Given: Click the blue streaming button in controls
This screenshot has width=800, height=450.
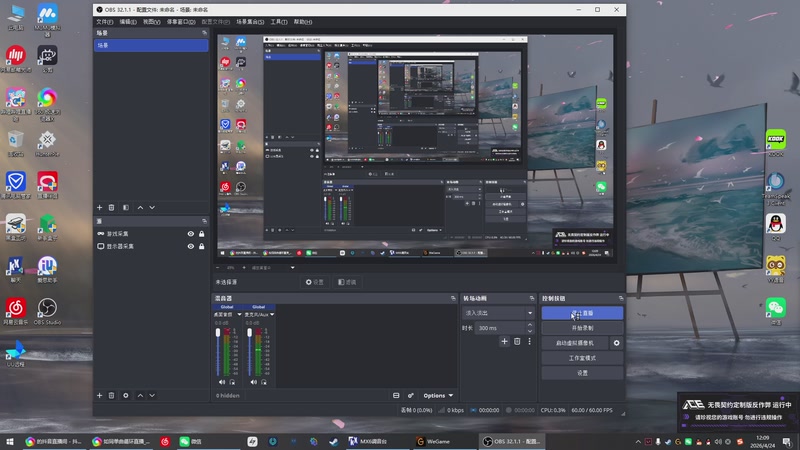Looking at the screenshot, I should point(582,313).
